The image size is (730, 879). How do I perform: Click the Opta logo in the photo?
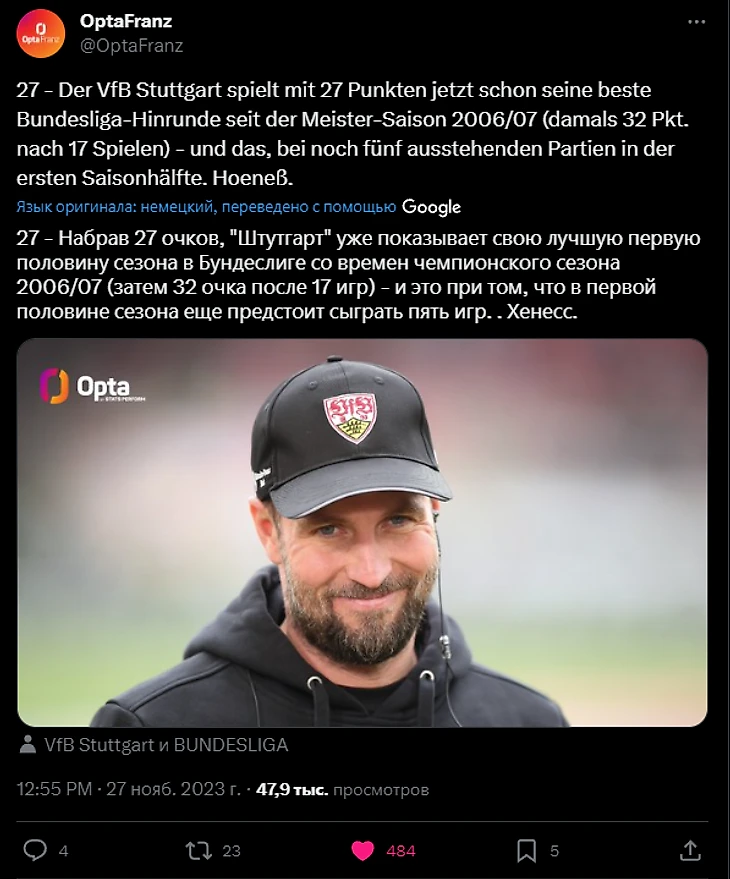coord(93,386)
